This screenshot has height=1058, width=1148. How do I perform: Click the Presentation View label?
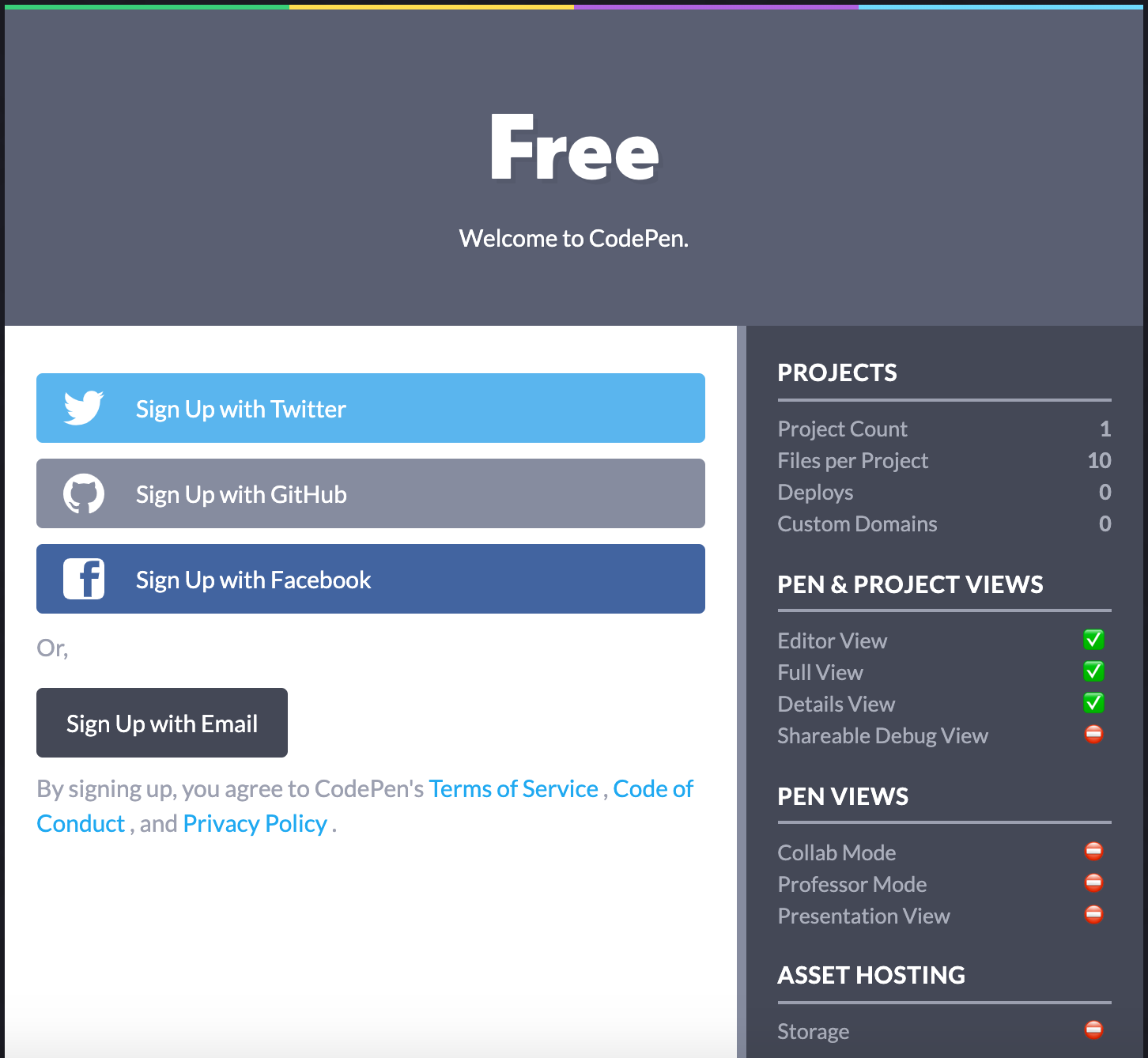pos(863,916)
